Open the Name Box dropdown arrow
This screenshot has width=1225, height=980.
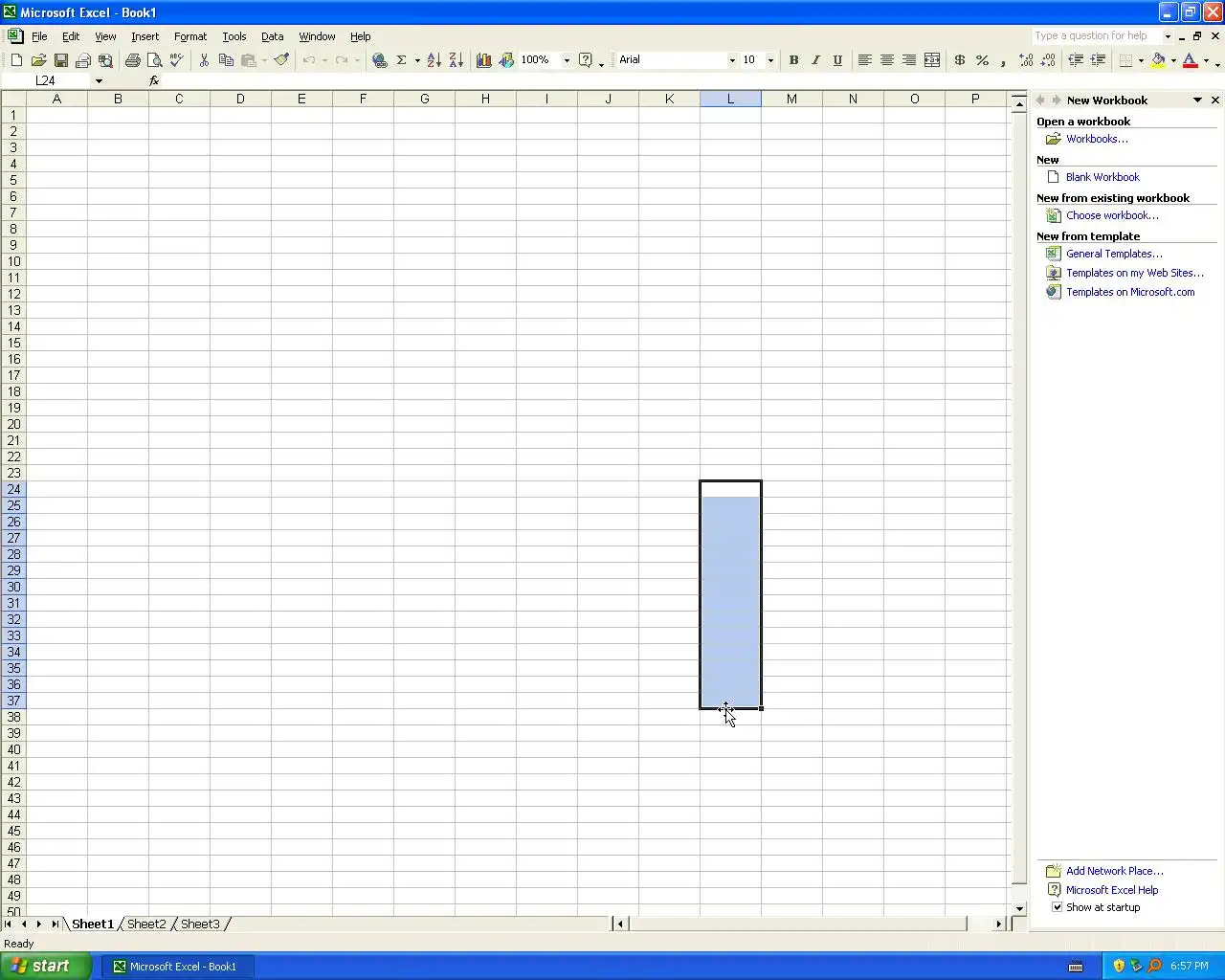[99, 81]
